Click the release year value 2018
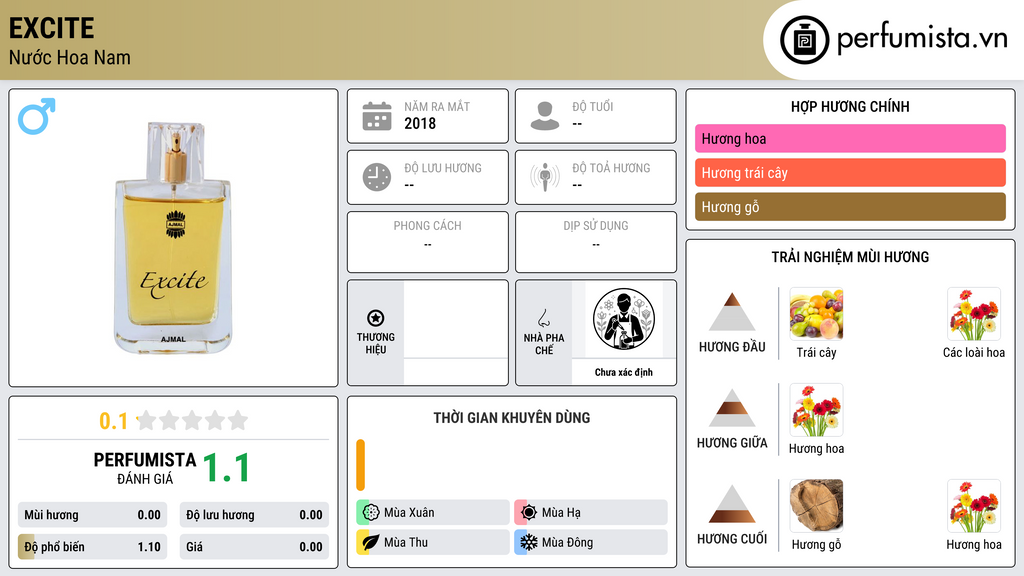This screenshot has height=576, width=1024. [420, 123]
